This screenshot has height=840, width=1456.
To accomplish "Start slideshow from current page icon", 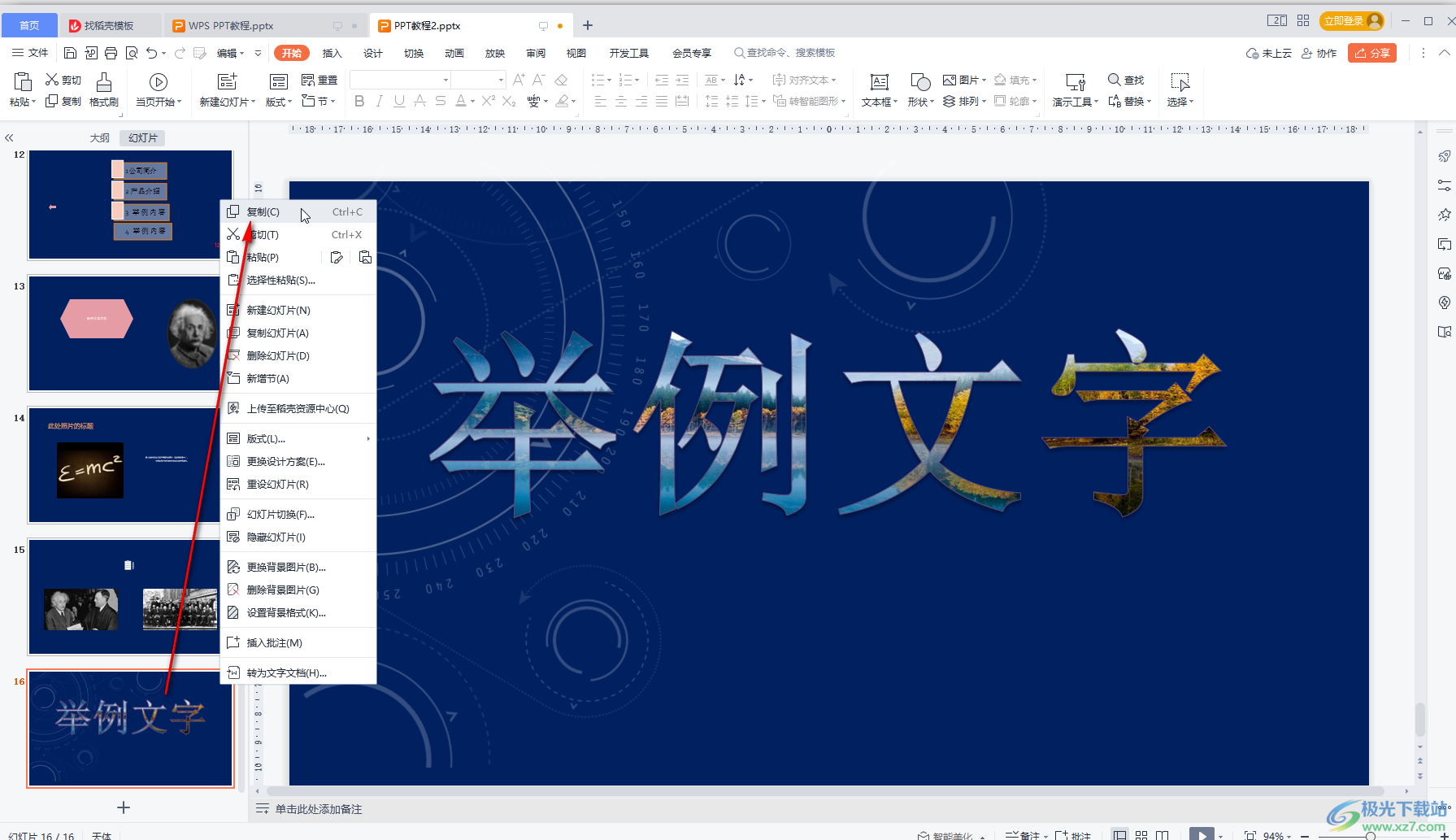I will pyautogui.click(x=159, y=81).
